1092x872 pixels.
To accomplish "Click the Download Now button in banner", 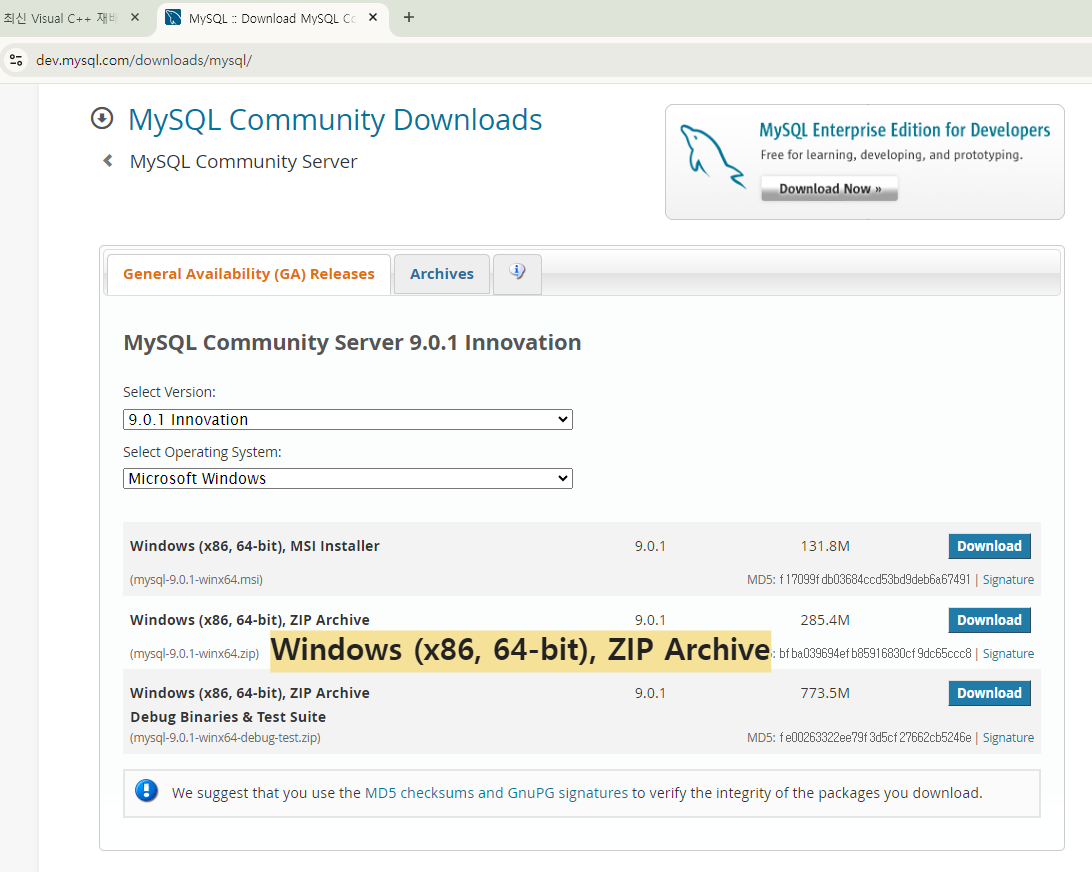I will pyautogui.click(x=829, y=189).
